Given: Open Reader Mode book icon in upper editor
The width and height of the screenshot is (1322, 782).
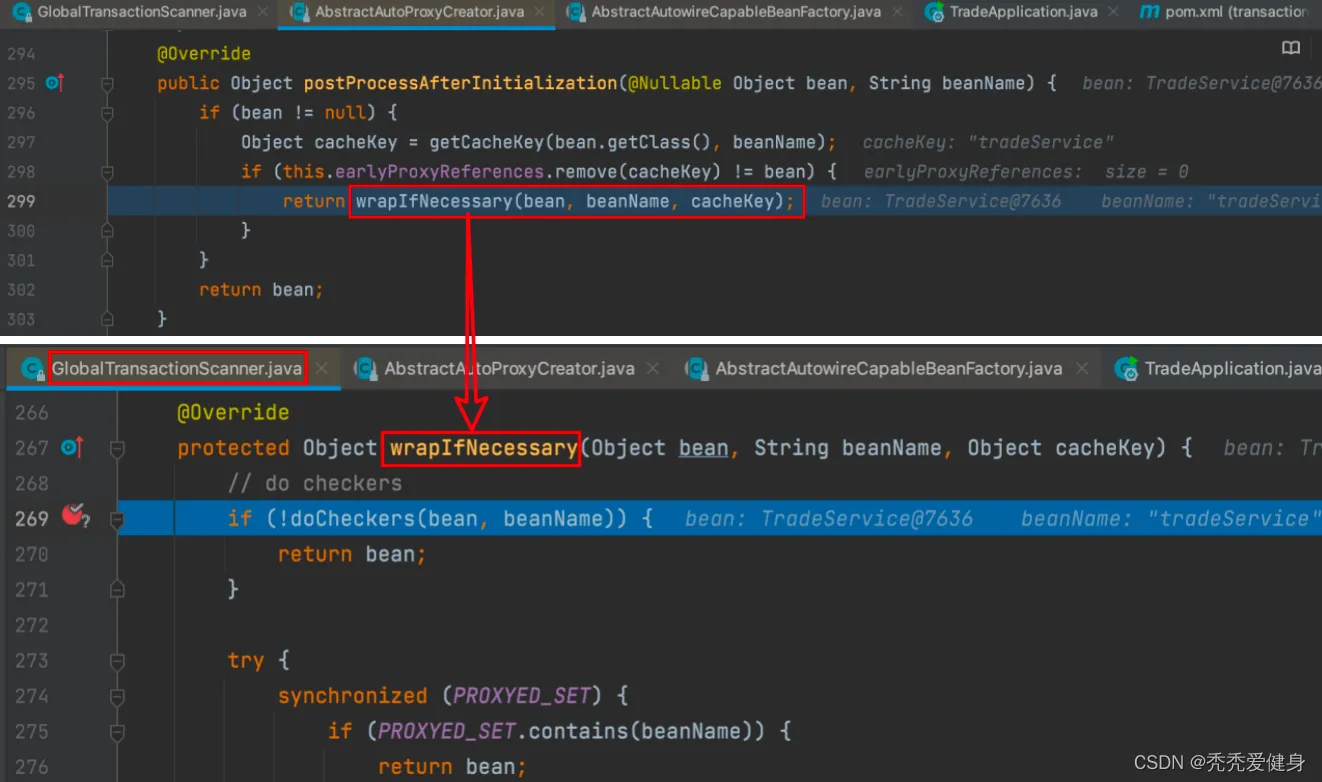Looking at the screenshot, I should pyautogui.click(x=1291, y=48).
